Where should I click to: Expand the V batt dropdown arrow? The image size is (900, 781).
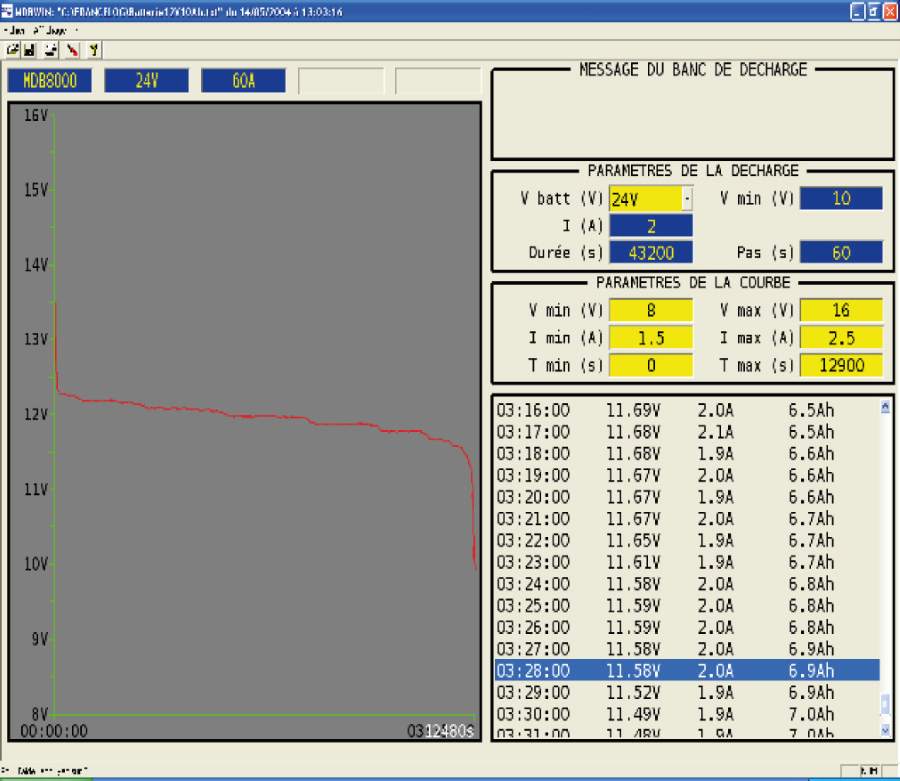point(687,199)
